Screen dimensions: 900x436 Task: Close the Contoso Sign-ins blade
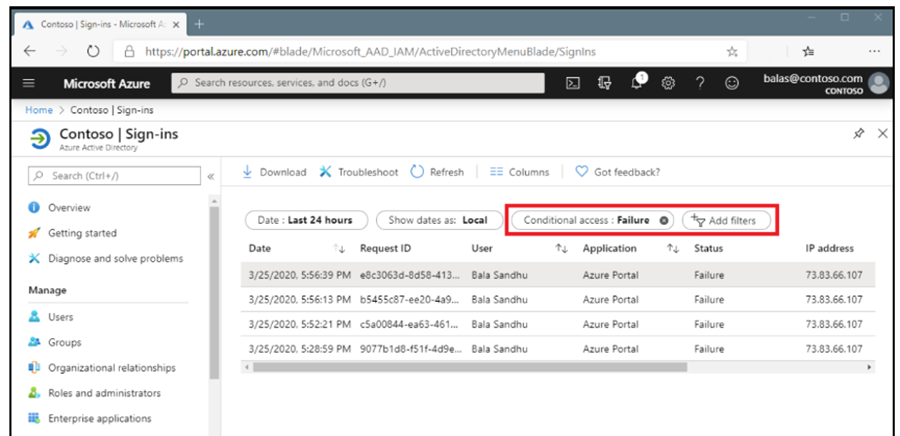coord(883,134)
